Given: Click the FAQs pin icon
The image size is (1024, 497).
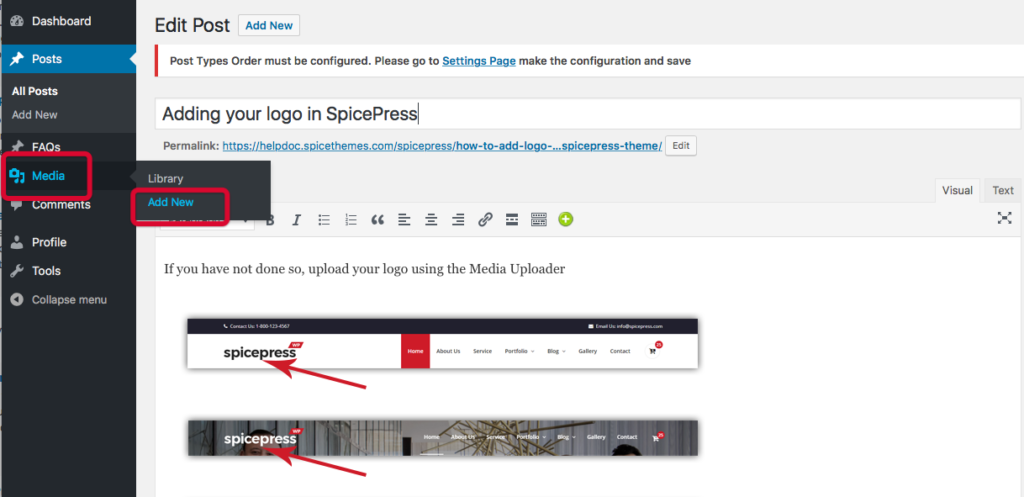Looking at the screenshot, I should 17,146.
